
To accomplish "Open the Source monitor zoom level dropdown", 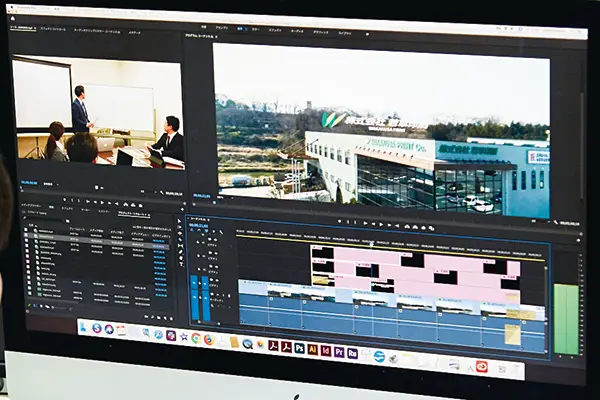I will [50, 184].
